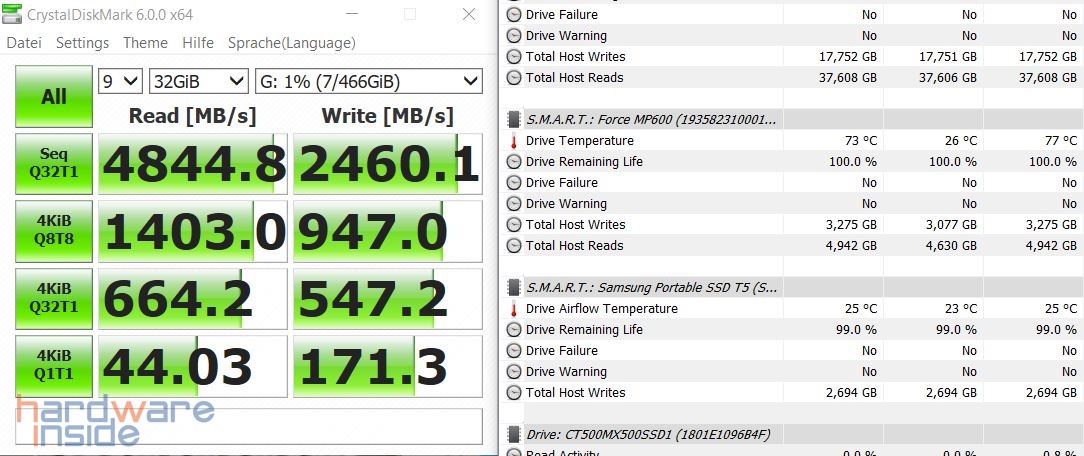Click the empty comment field below results

coord(248,425)
